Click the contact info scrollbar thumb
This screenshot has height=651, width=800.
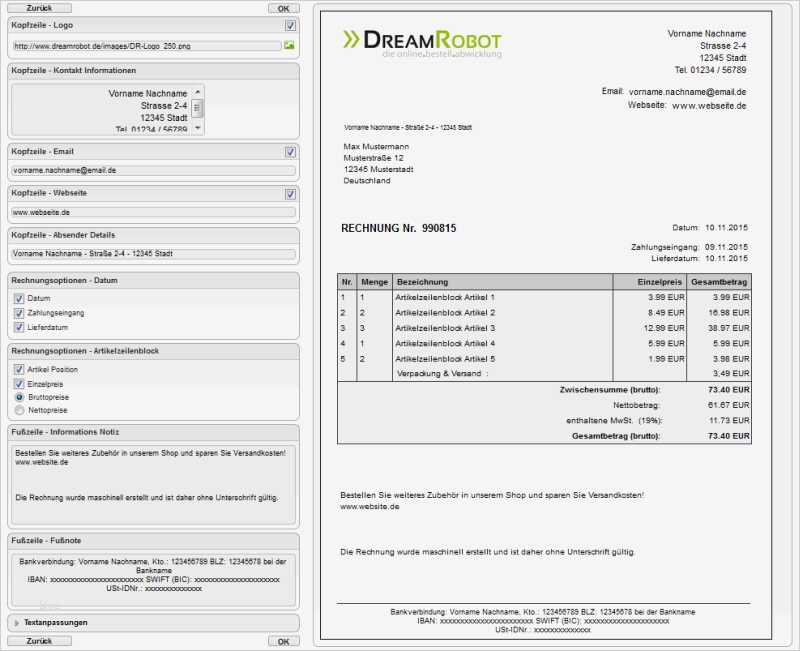pyautogui.click(x=197, y=108)
